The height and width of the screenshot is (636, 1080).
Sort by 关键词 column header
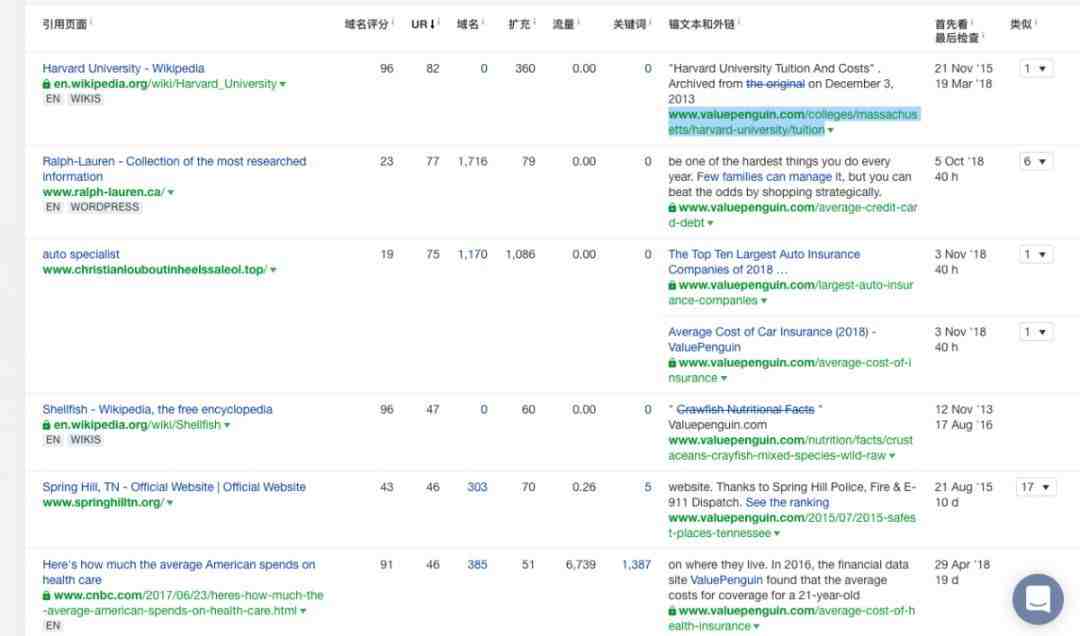(x=630, y=24)
